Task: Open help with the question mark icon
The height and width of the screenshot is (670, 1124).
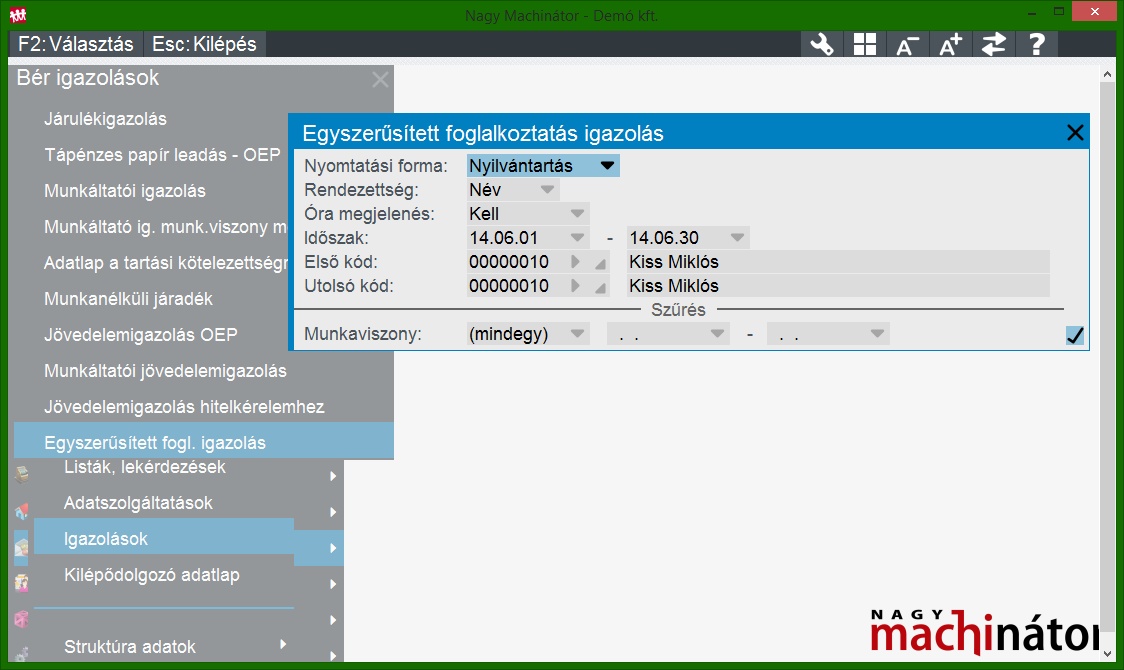Action: (x=1037, y=44)
